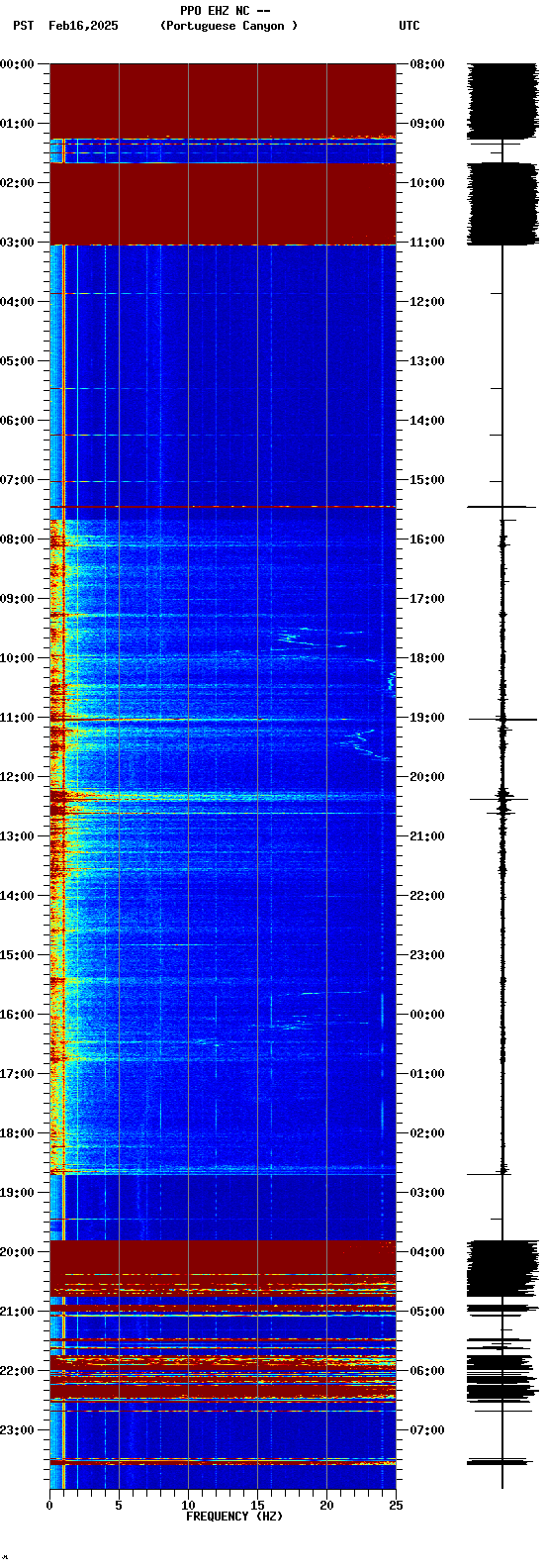The width and height of the screenshot is (546, 1568).
Task: Select the '5' Hz frequency tick label
Action: (x=119, y=1506)
